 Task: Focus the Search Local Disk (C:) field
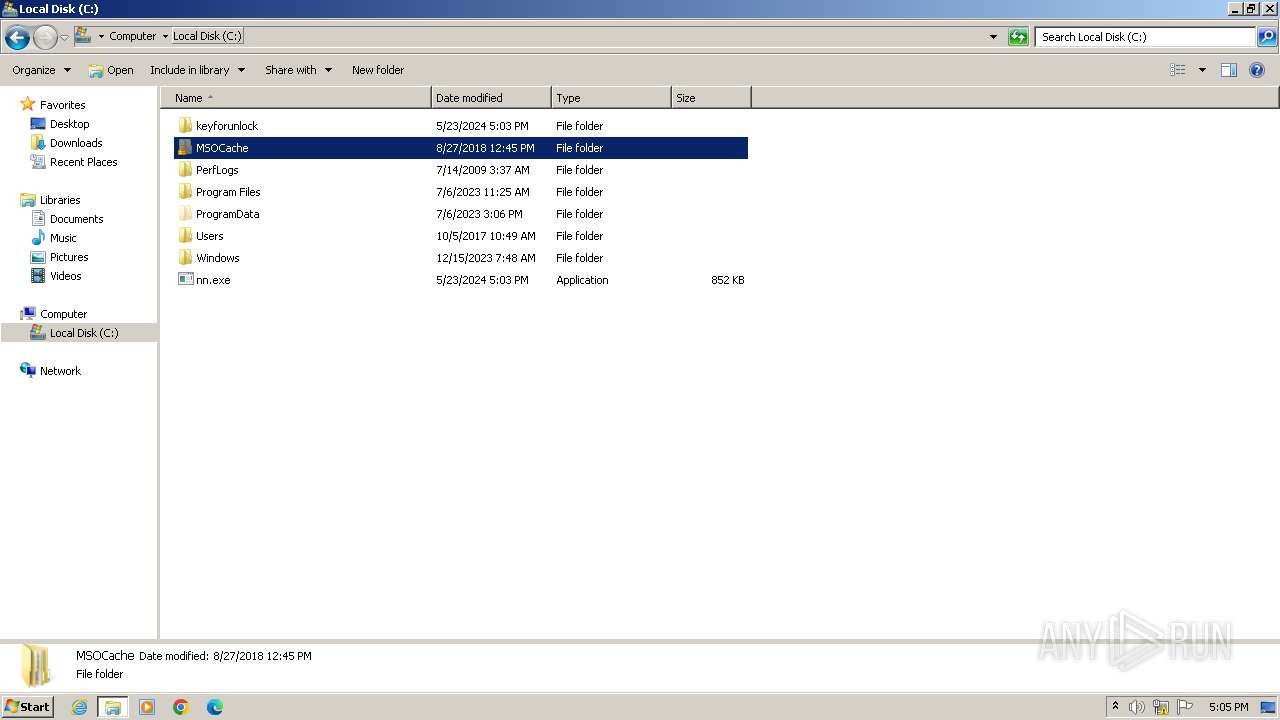(x=1145, y=37)
